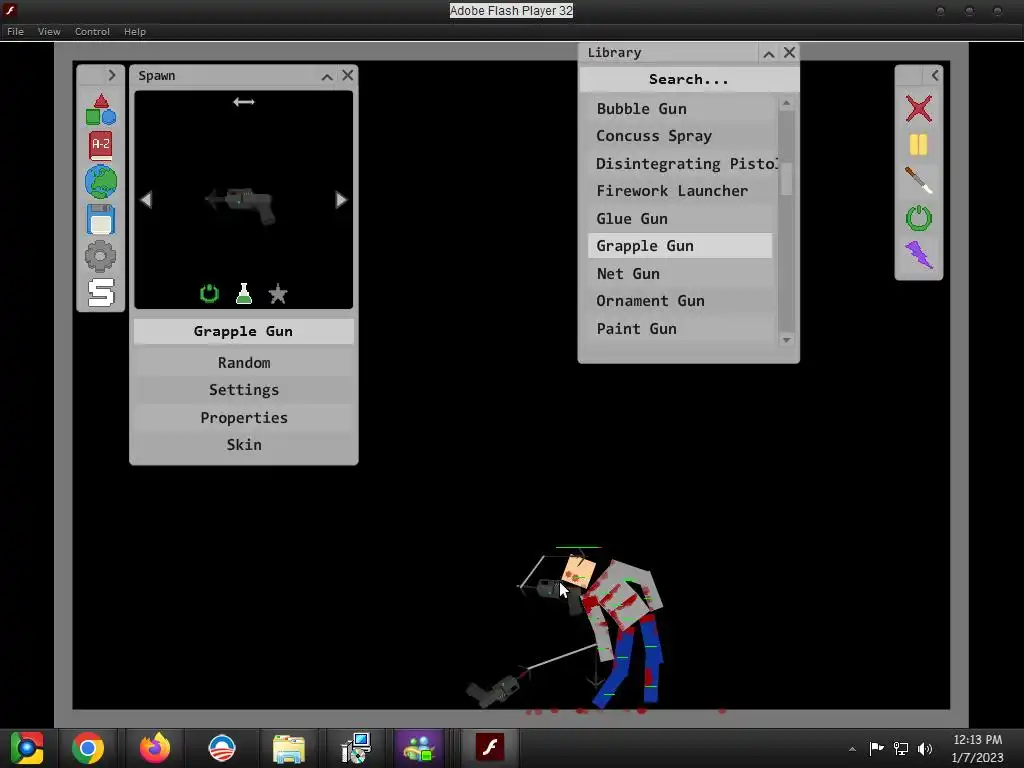This screenshot has width=1024, height=768.
Task: Click the ragdoll's head
Action: pos(579,571)
